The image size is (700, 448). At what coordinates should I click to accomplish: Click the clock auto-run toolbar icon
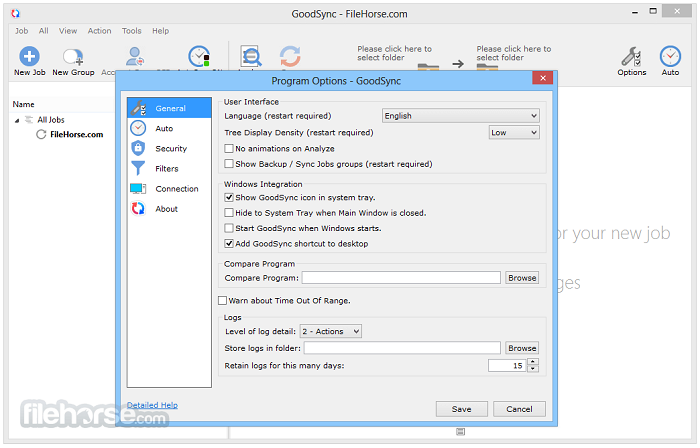(199, 56)
